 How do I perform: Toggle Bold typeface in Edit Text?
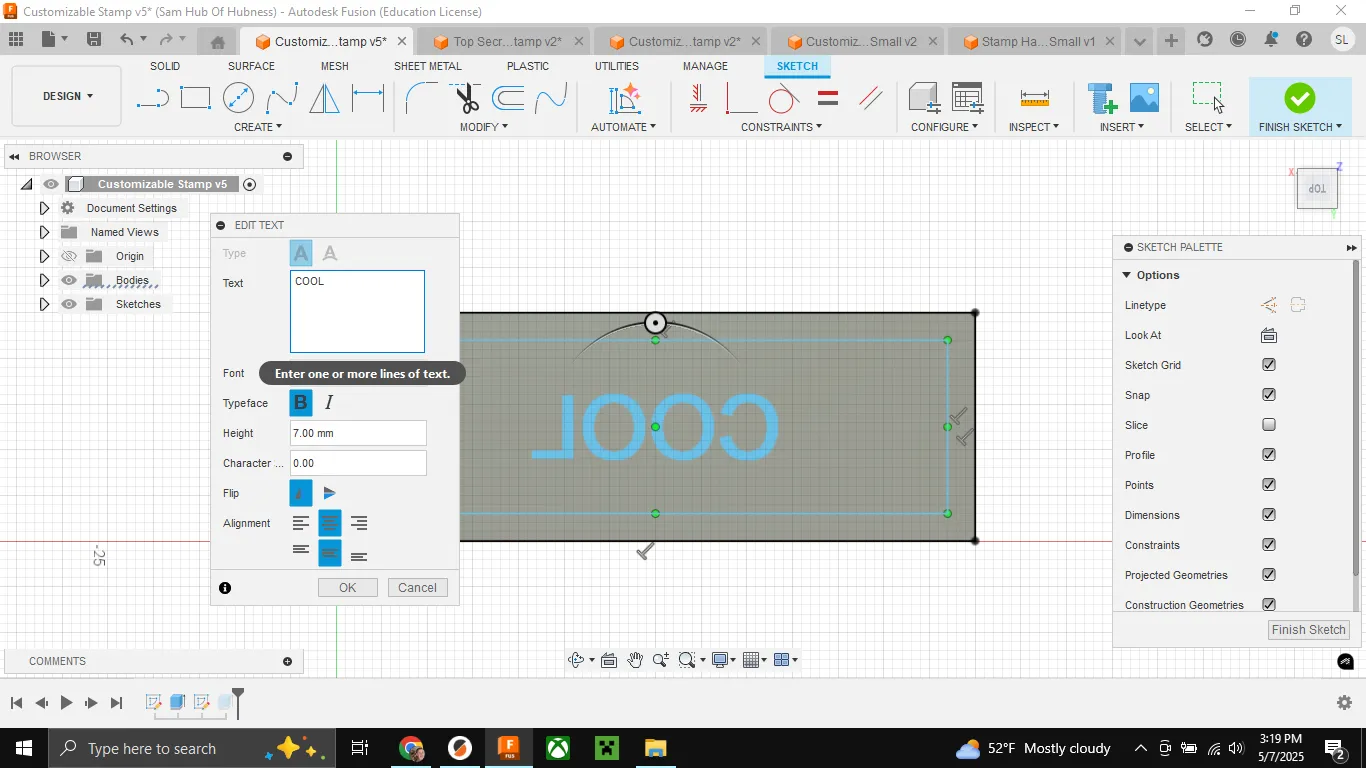pos(301,403)
